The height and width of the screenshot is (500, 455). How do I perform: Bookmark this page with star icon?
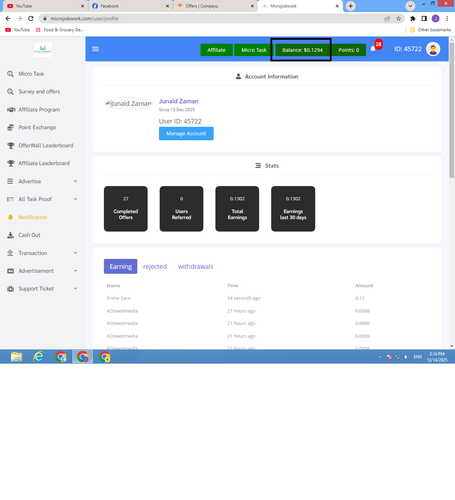pyautogui.click(x=399, y=19)
